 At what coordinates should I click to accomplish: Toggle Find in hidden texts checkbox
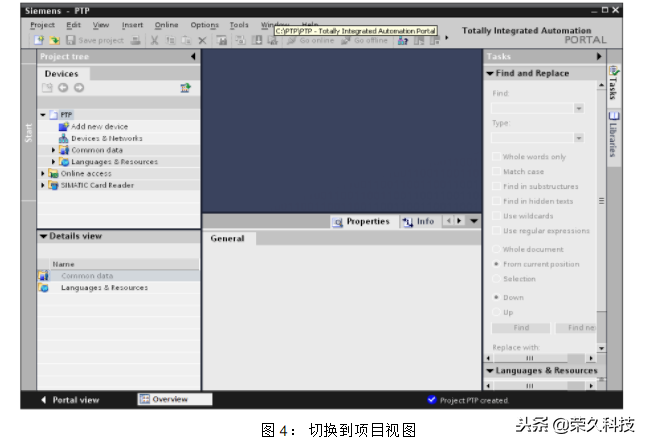(x=496, y=201)
